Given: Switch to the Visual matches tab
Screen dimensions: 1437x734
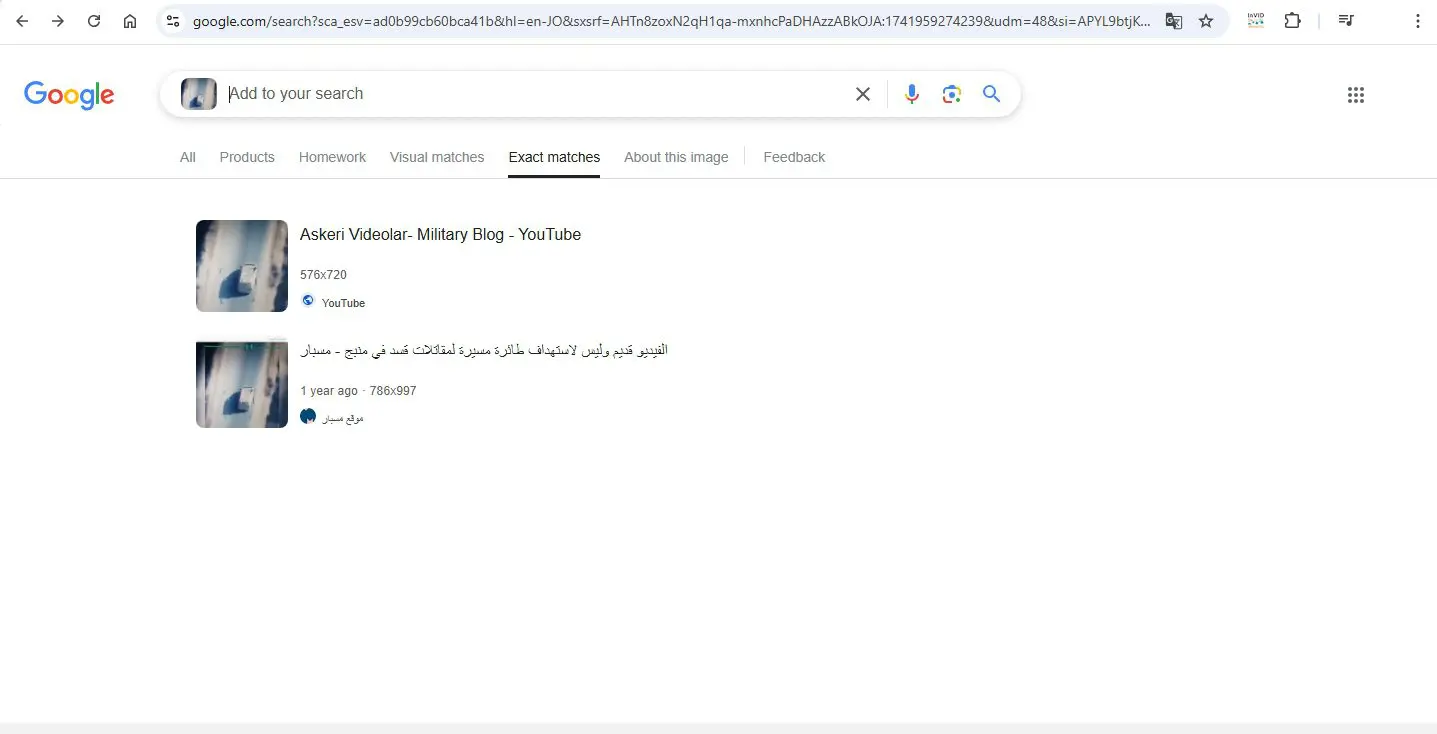Looking at the screenshot, I should point(437,157).
